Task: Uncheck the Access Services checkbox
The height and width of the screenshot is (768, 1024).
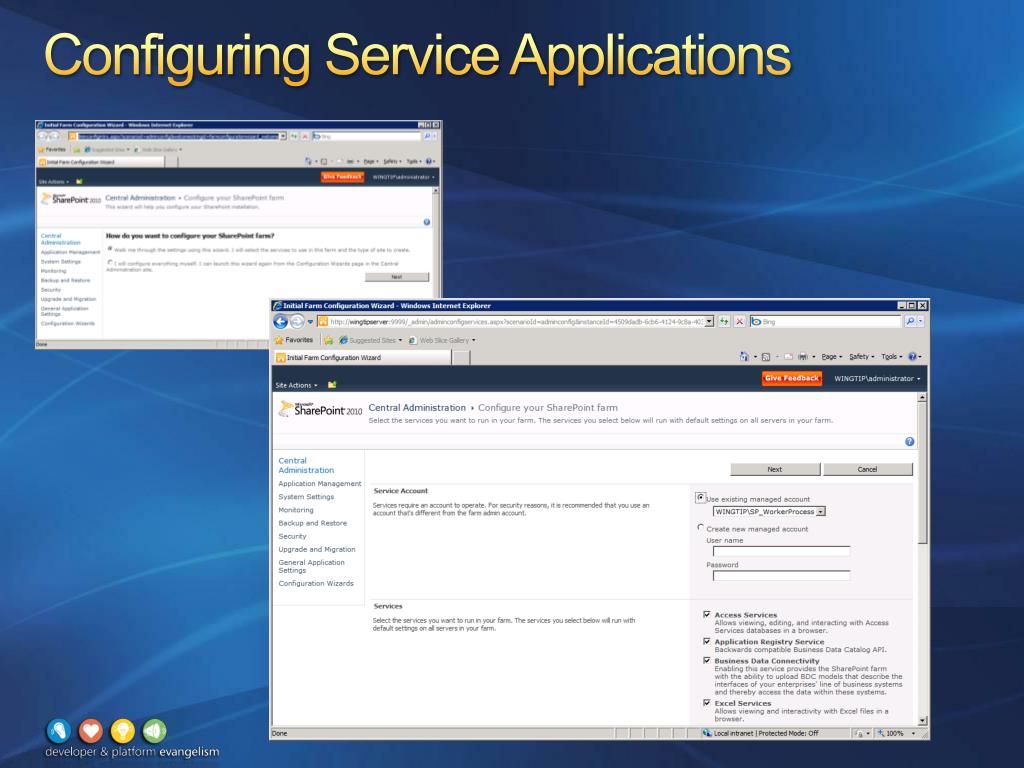Action: tap(707, 615)
